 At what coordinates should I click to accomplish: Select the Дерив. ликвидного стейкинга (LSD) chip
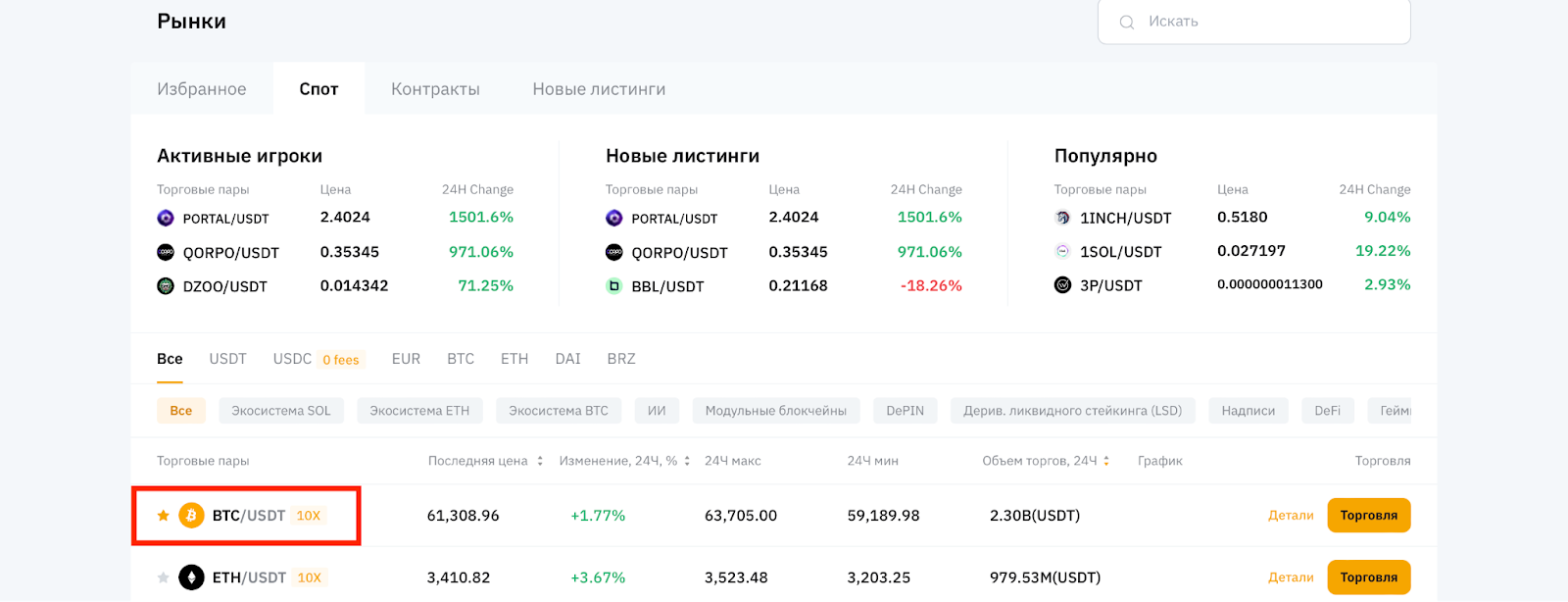tap(1073, 411)
